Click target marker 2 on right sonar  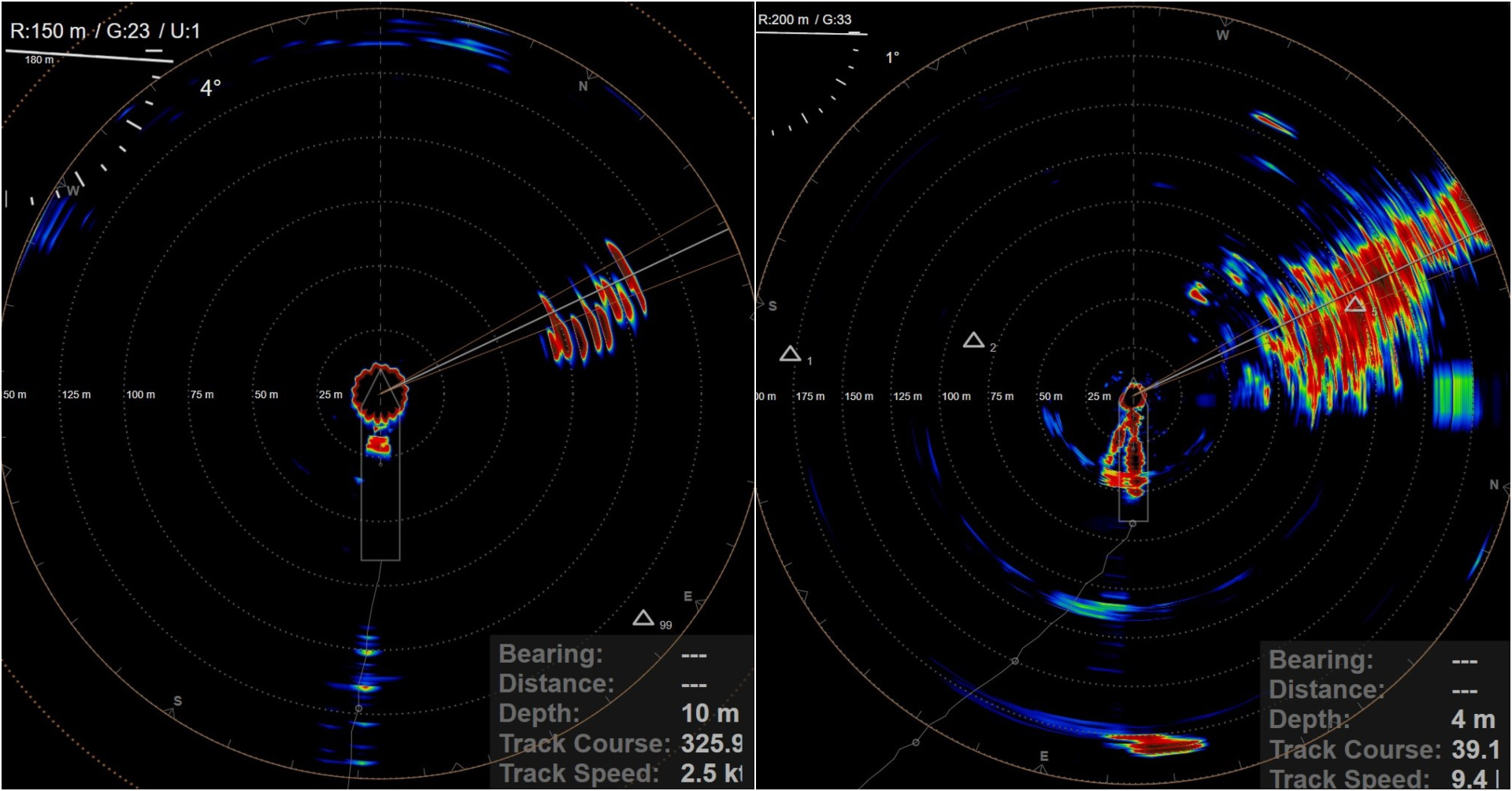click(x=973, y=340)
